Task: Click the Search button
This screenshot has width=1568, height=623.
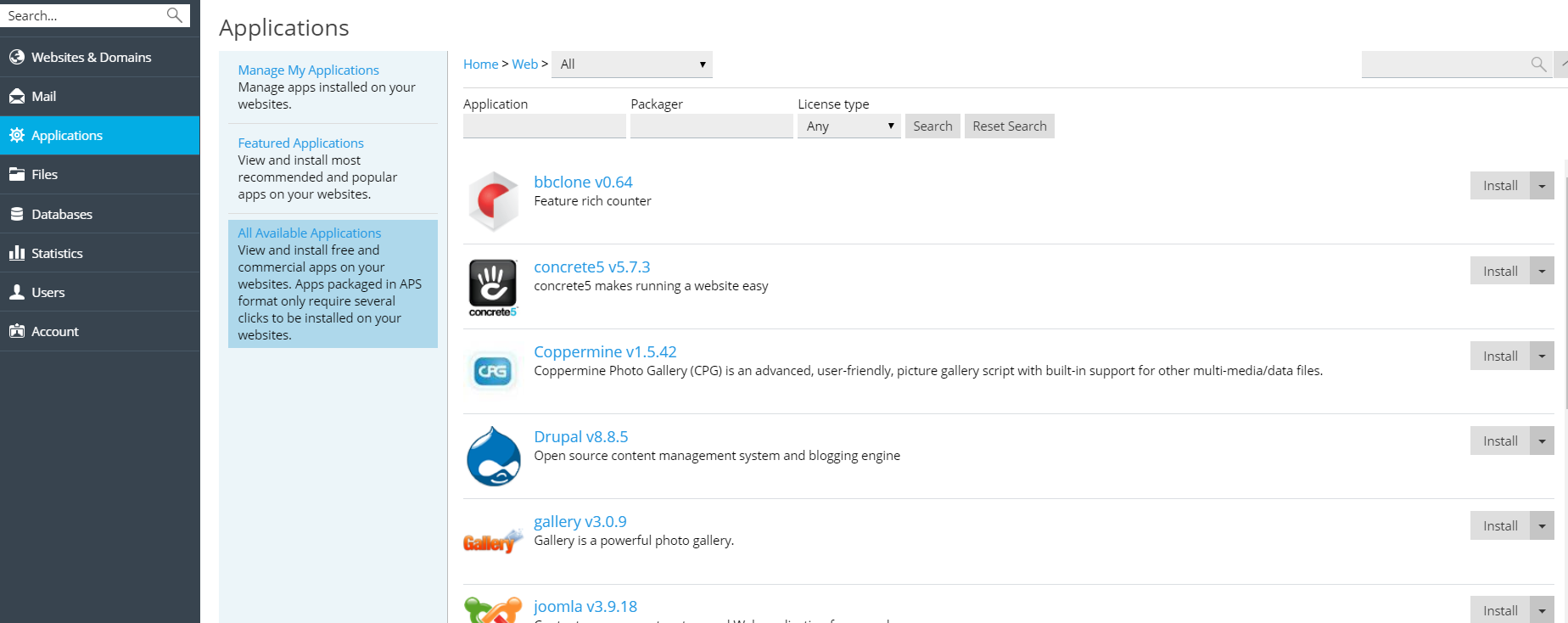Action: point(932,126)
